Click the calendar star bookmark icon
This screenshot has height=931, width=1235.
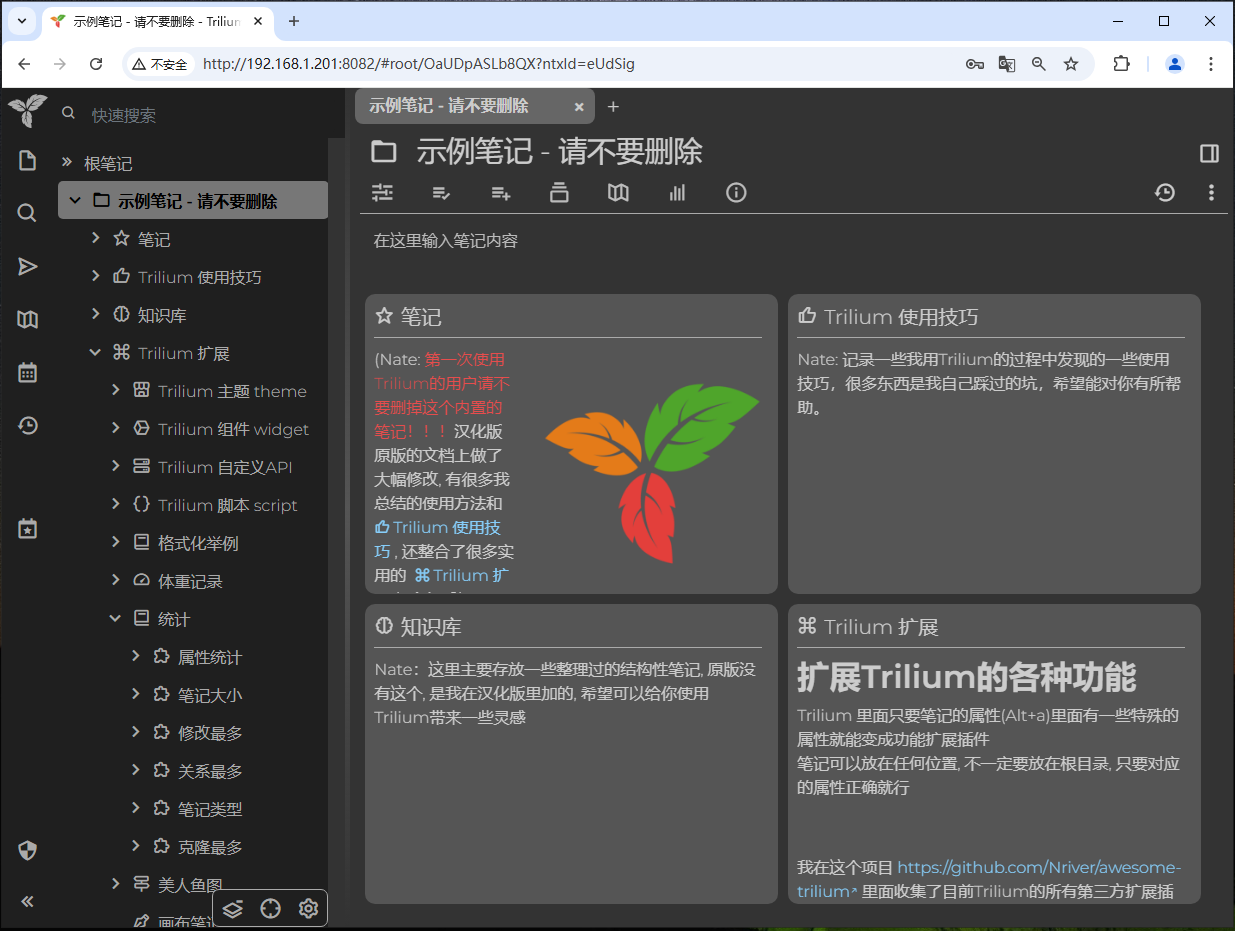tap(27, 529)
